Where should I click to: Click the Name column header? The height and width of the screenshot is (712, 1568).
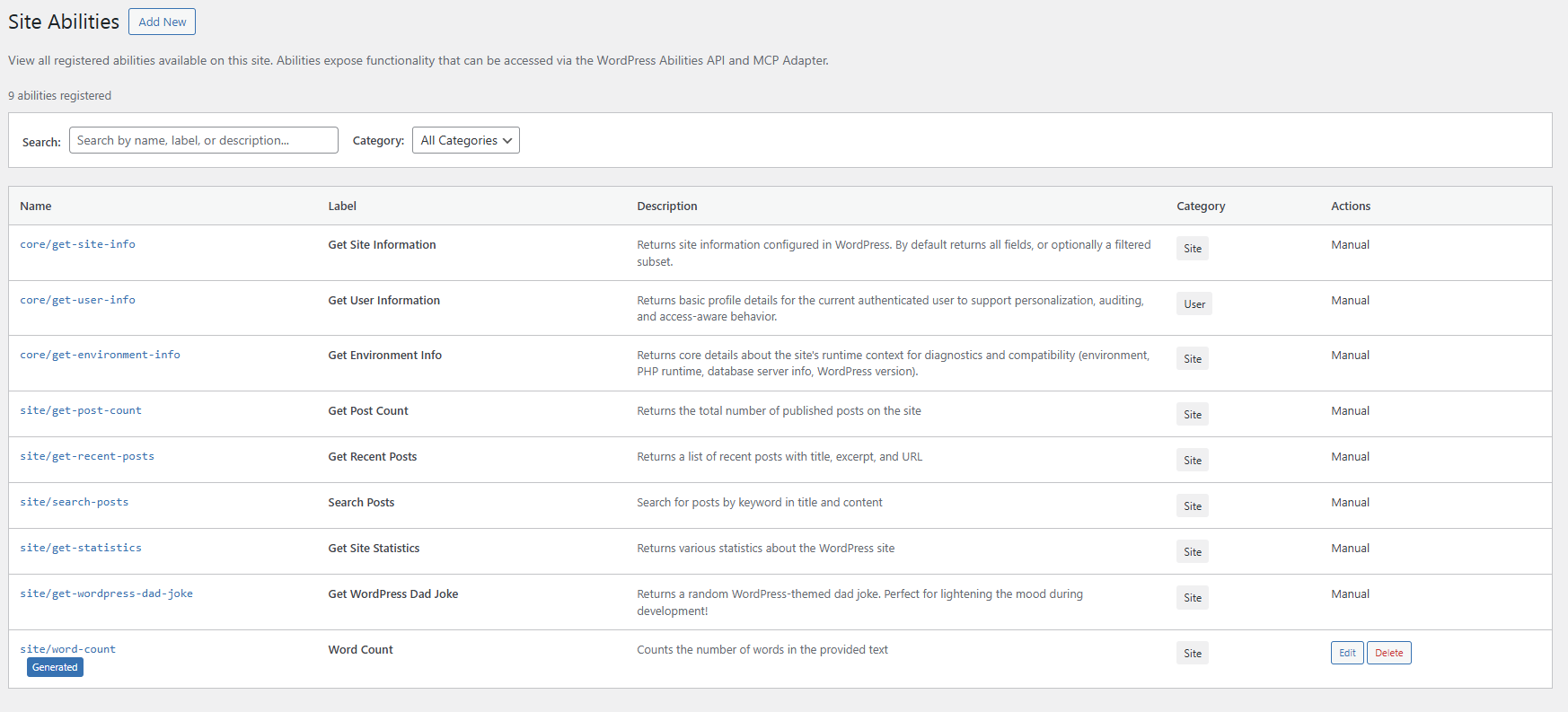(36, 206)
